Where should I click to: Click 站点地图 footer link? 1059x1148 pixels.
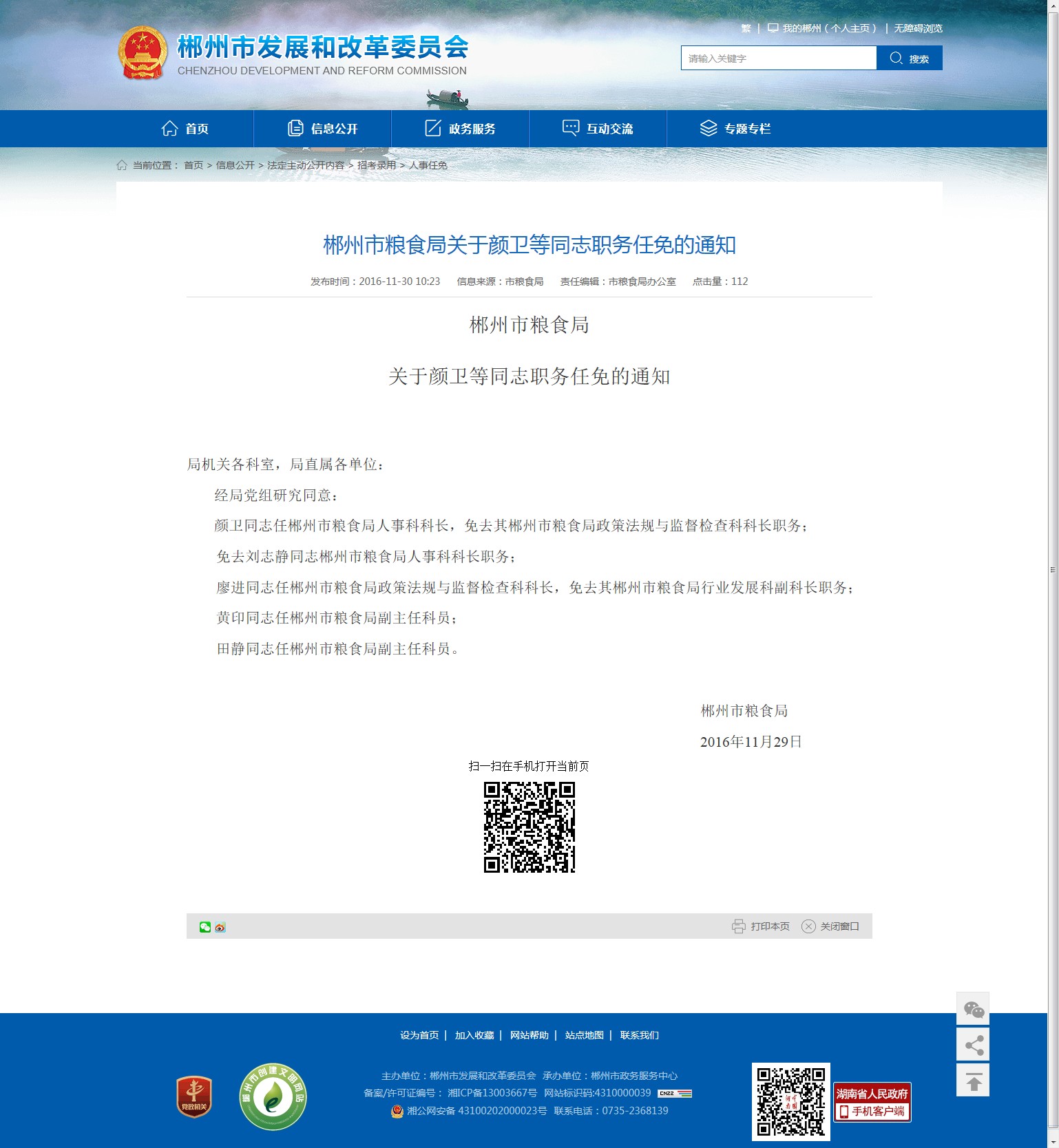[585, 1035]
